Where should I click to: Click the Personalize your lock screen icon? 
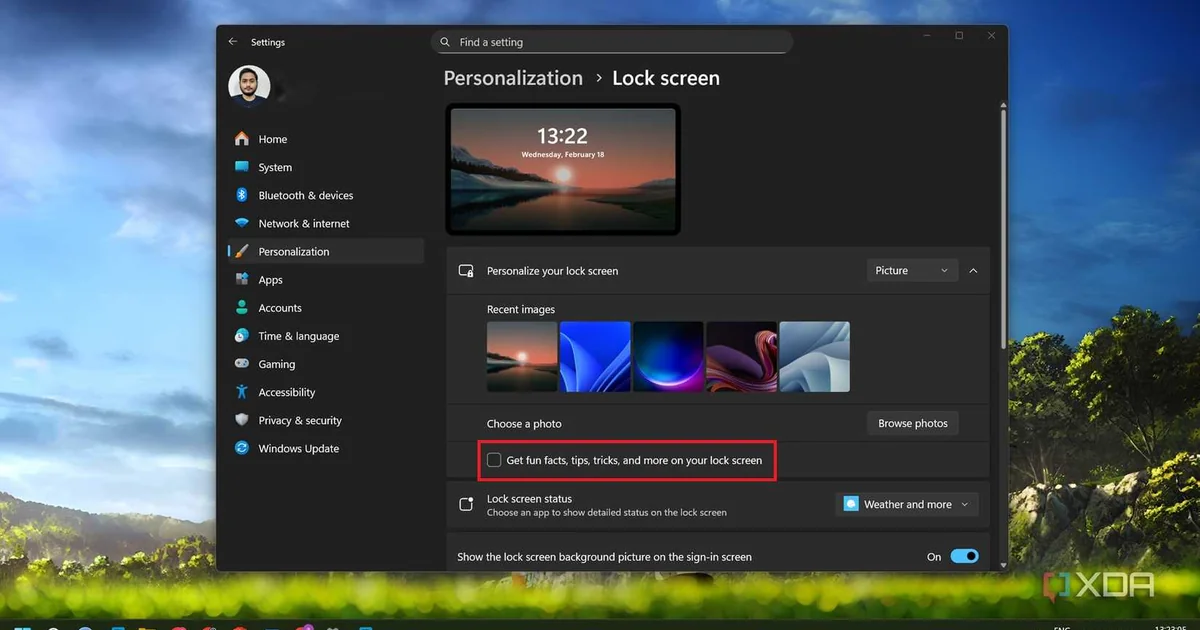pyautogui.click(x=466, y=271)
